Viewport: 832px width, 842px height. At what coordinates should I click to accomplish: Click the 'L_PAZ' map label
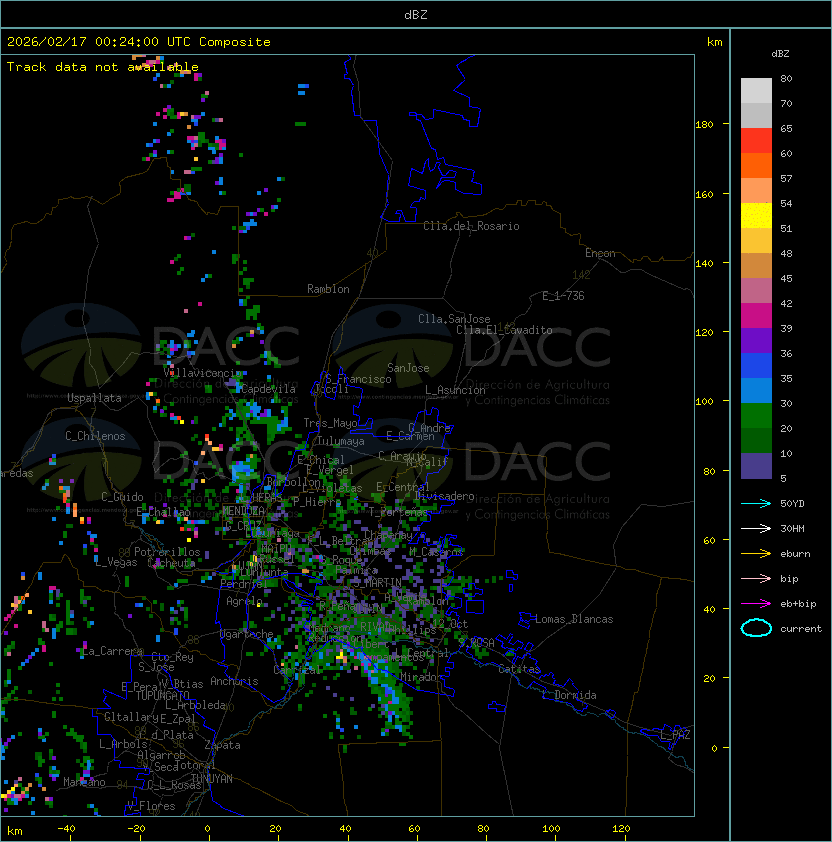coord(676,735)
